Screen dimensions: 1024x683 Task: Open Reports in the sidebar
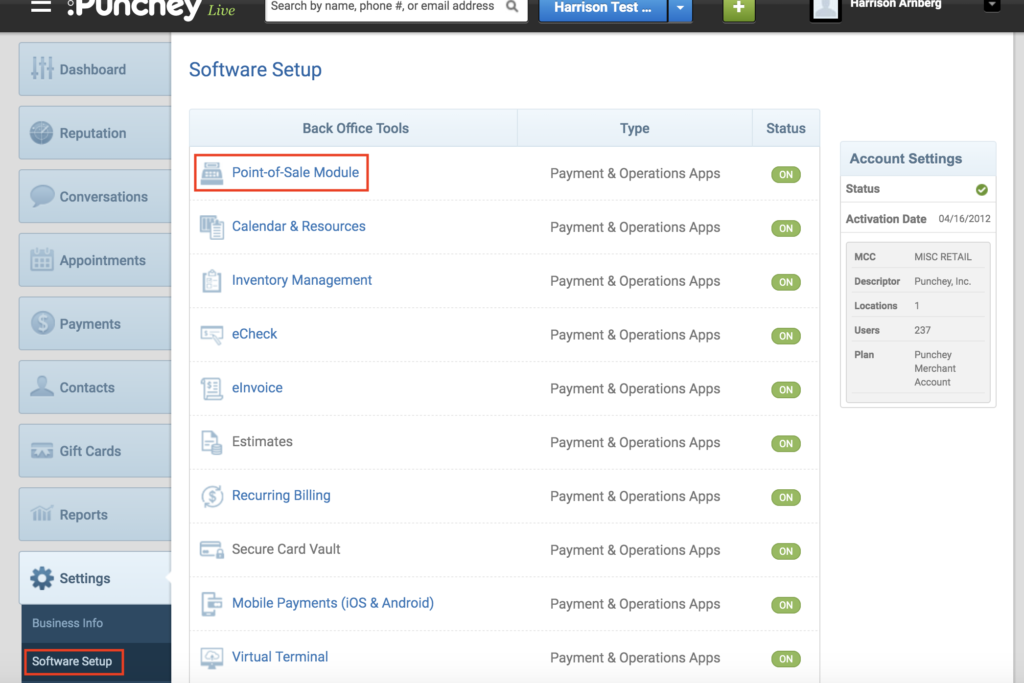pyautogui.click(x=95, y=515)
